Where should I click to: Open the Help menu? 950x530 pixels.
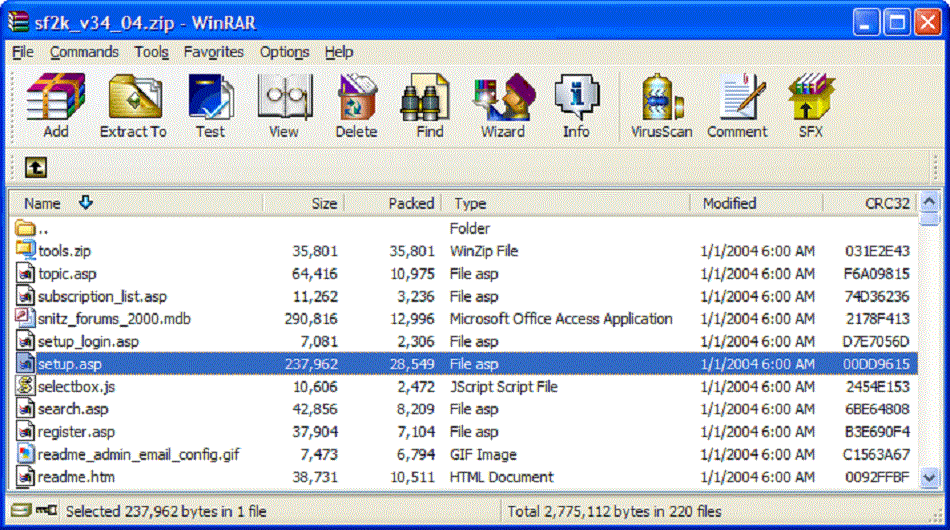coord(339,52)
